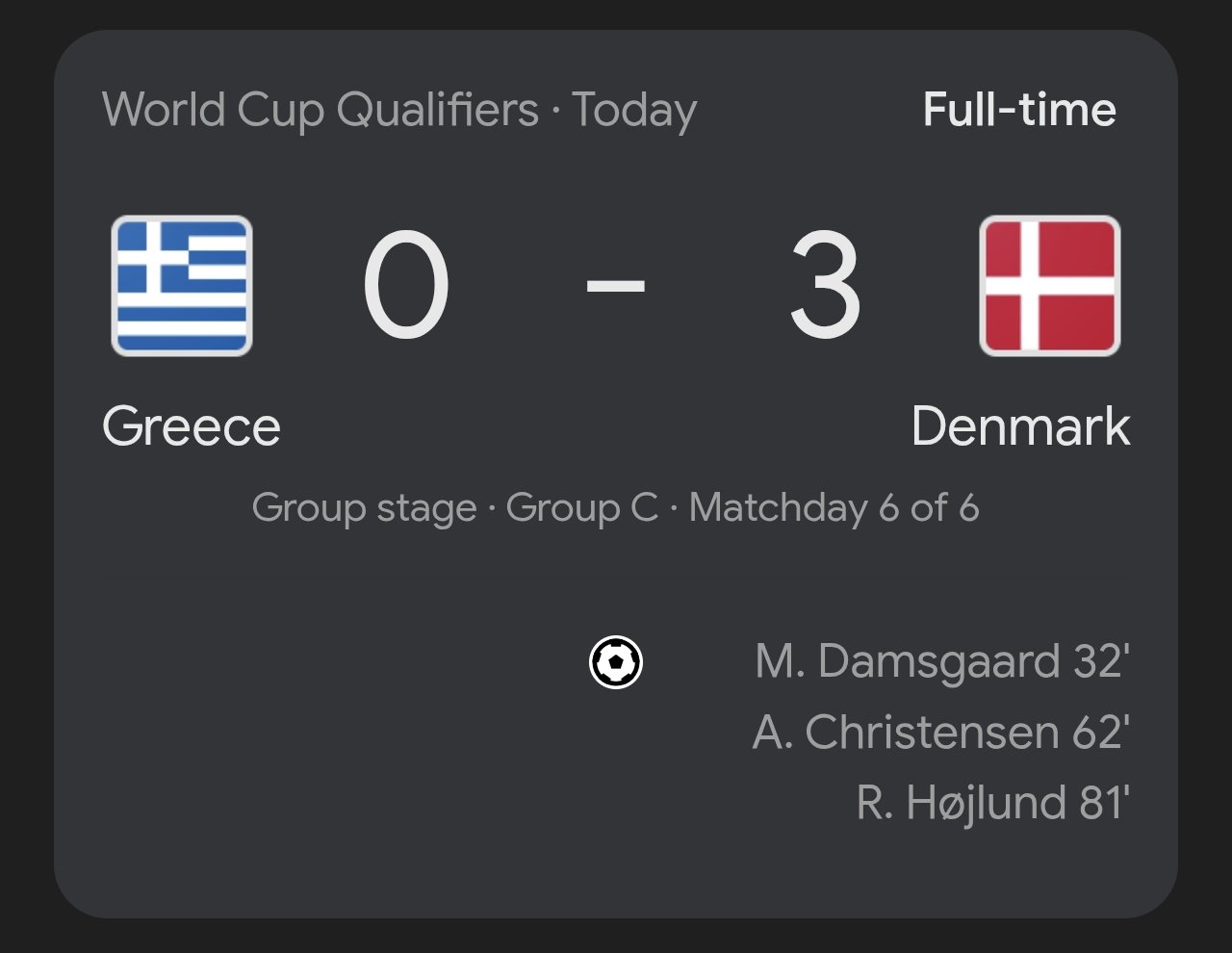Click the Group C label

pos(582,507)
